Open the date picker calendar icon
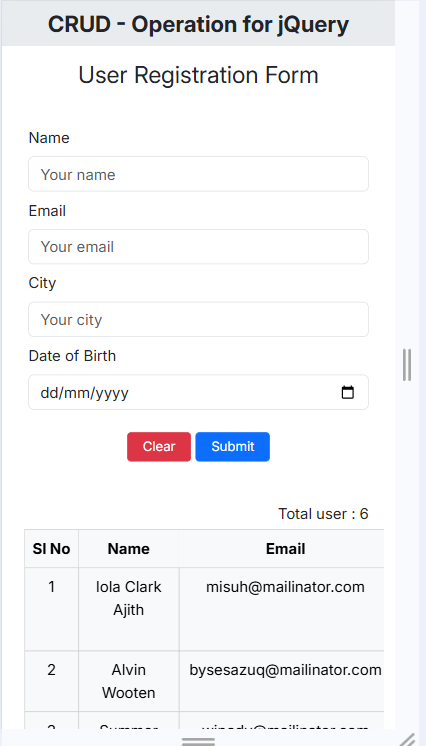The width and height of the screenshot is (426, 746). [x=348, y=393]
